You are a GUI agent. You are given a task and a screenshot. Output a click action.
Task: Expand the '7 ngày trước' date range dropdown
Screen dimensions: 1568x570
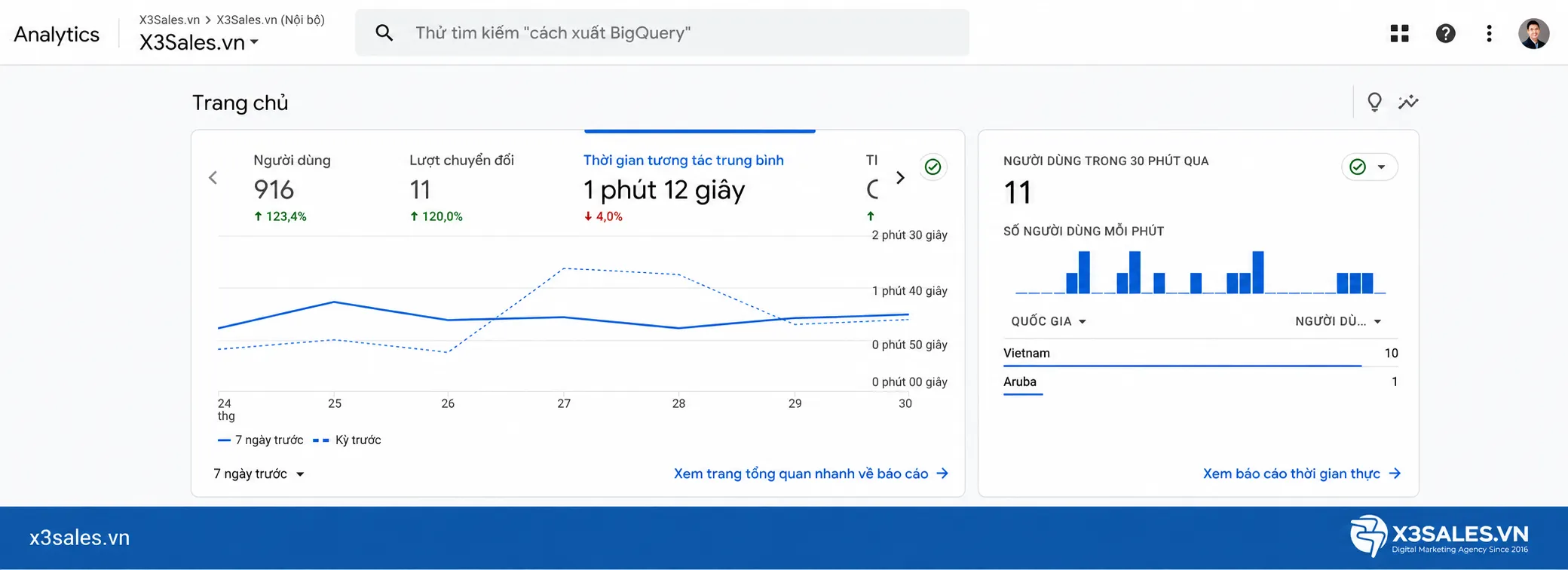tap(259, 473)
